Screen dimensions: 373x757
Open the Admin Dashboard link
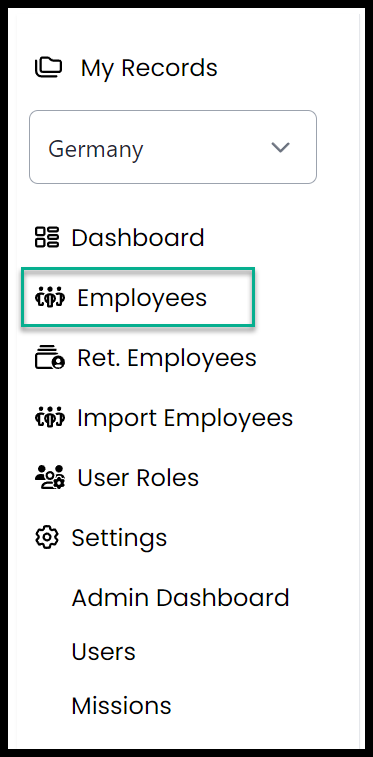[180, 598]
